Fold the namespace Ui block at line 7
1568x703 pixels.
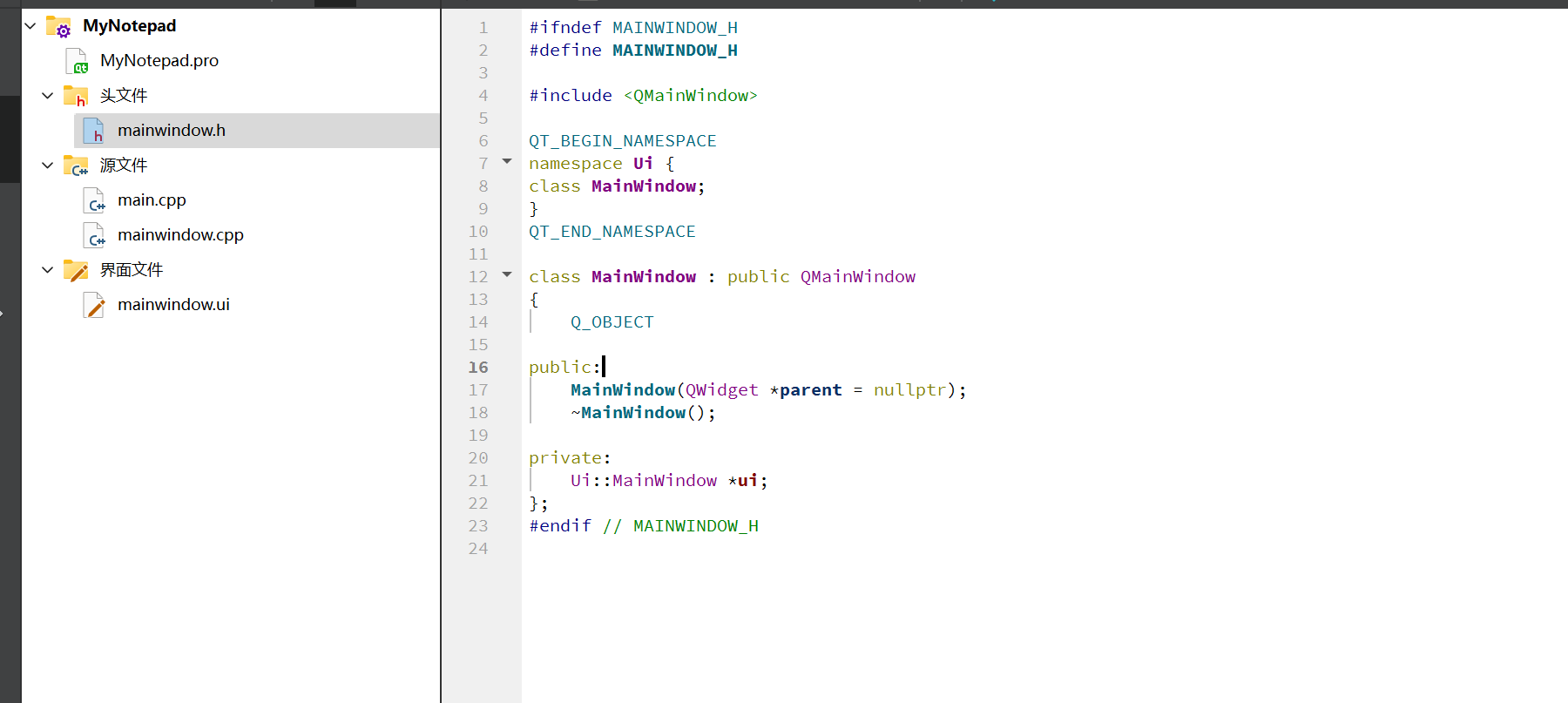point(507,162)
